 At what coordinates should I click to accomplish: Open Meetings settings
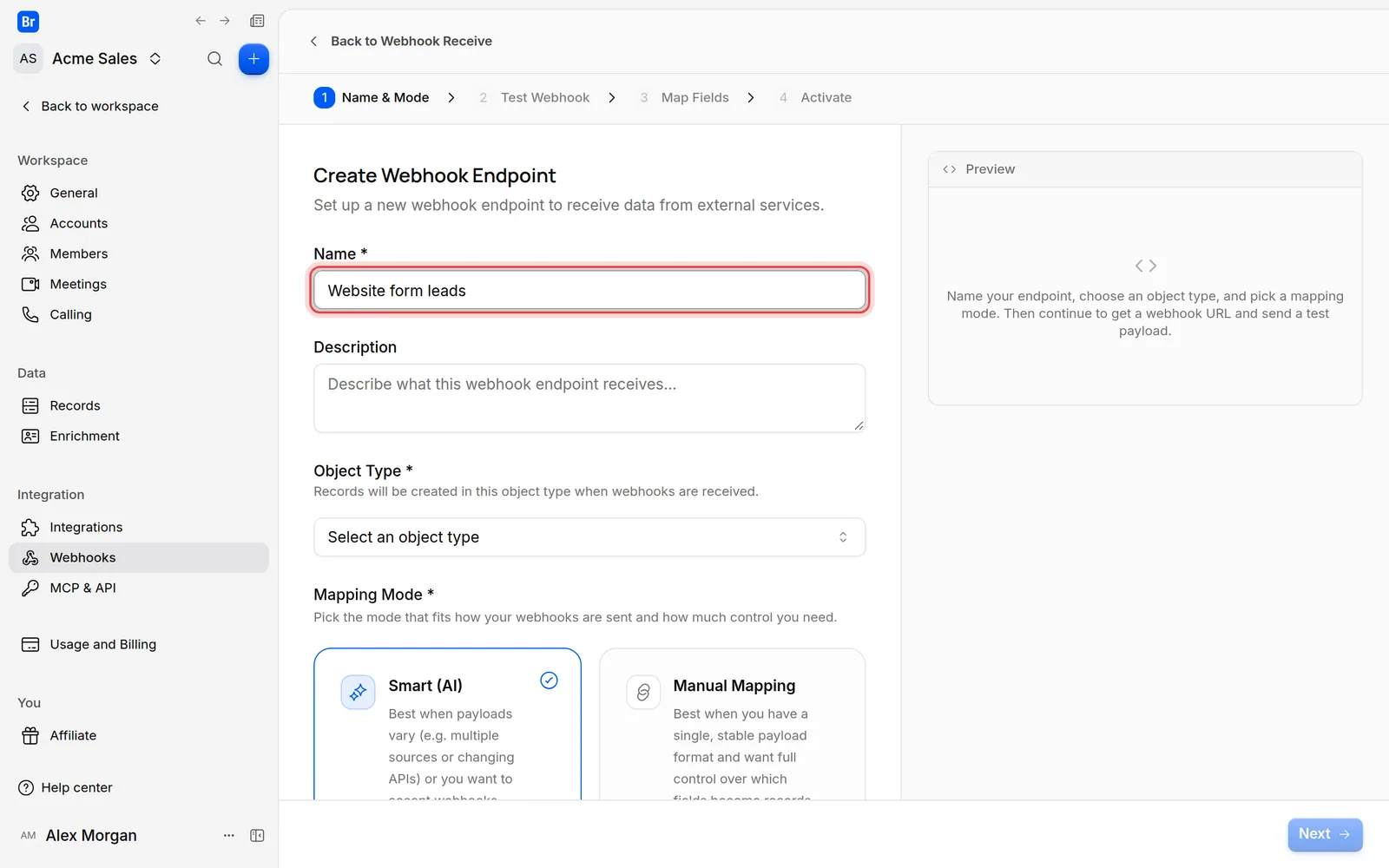click(139, 284)
